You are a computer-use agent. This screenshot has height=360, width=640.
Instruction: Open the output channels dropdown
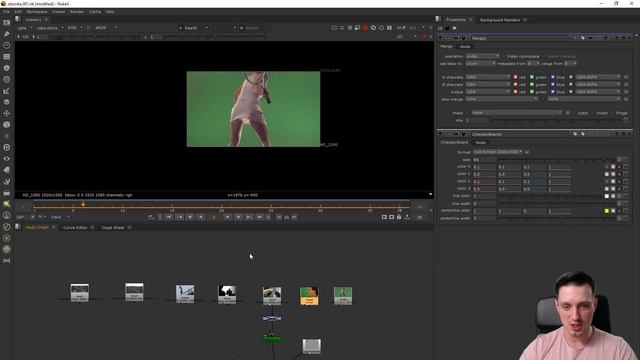click(x=488, y=91)
